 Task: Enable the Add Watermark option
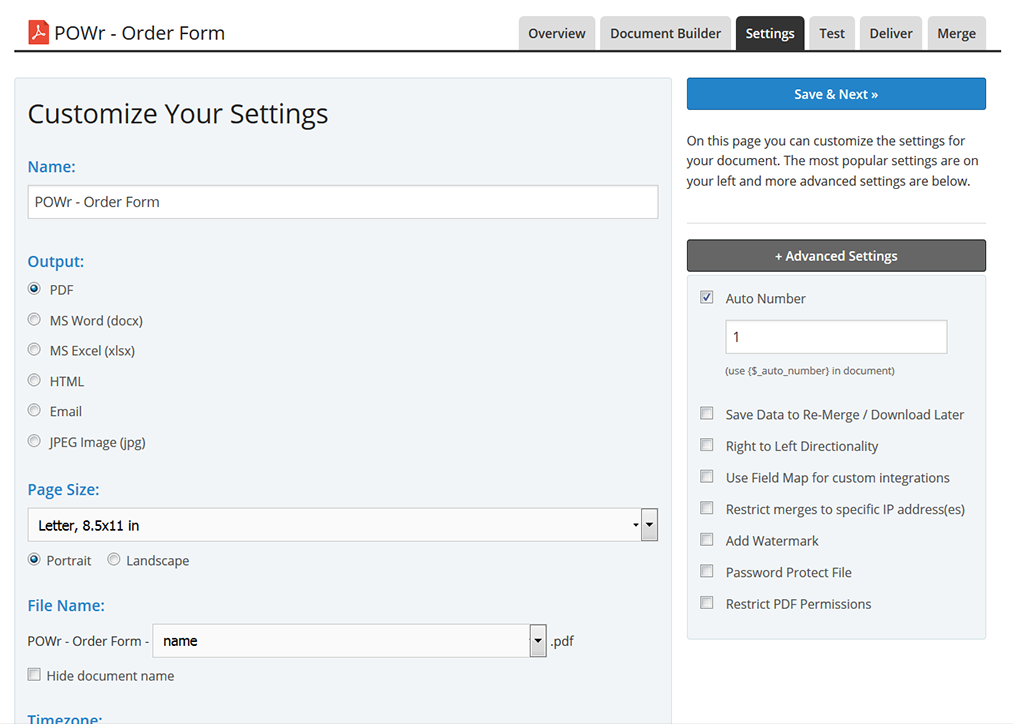pos(707,540)
